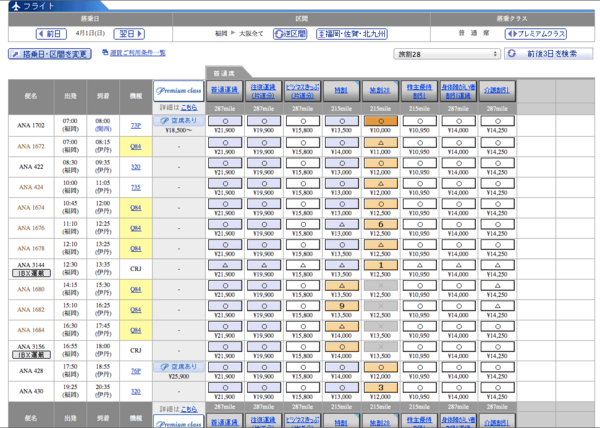Viewport: 600px width, 428px height.
Task: Click ビジネスきっぷ column header in top row
Action: (x=303, y=90)
